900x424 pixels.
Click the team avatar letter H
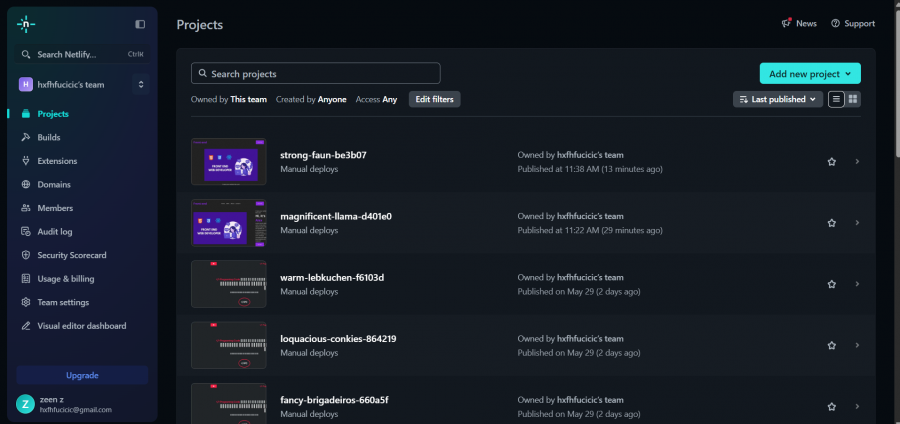[26, 84]
